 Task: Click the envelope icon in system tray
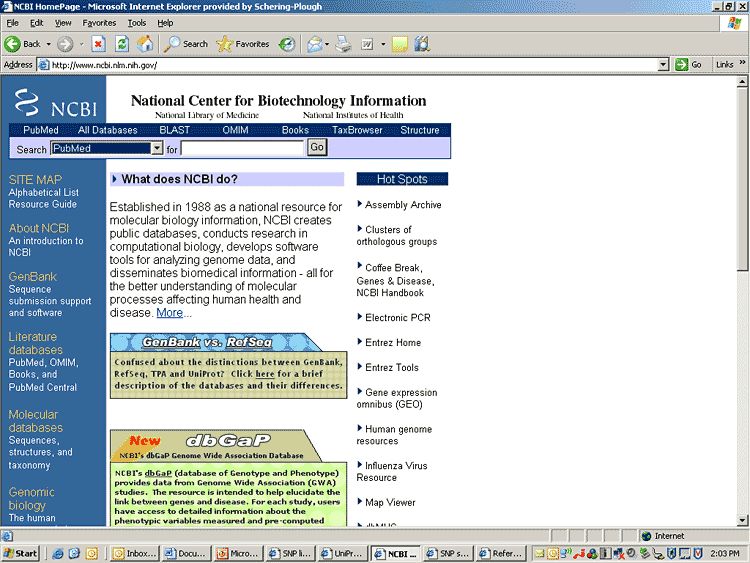coord(540,553)
